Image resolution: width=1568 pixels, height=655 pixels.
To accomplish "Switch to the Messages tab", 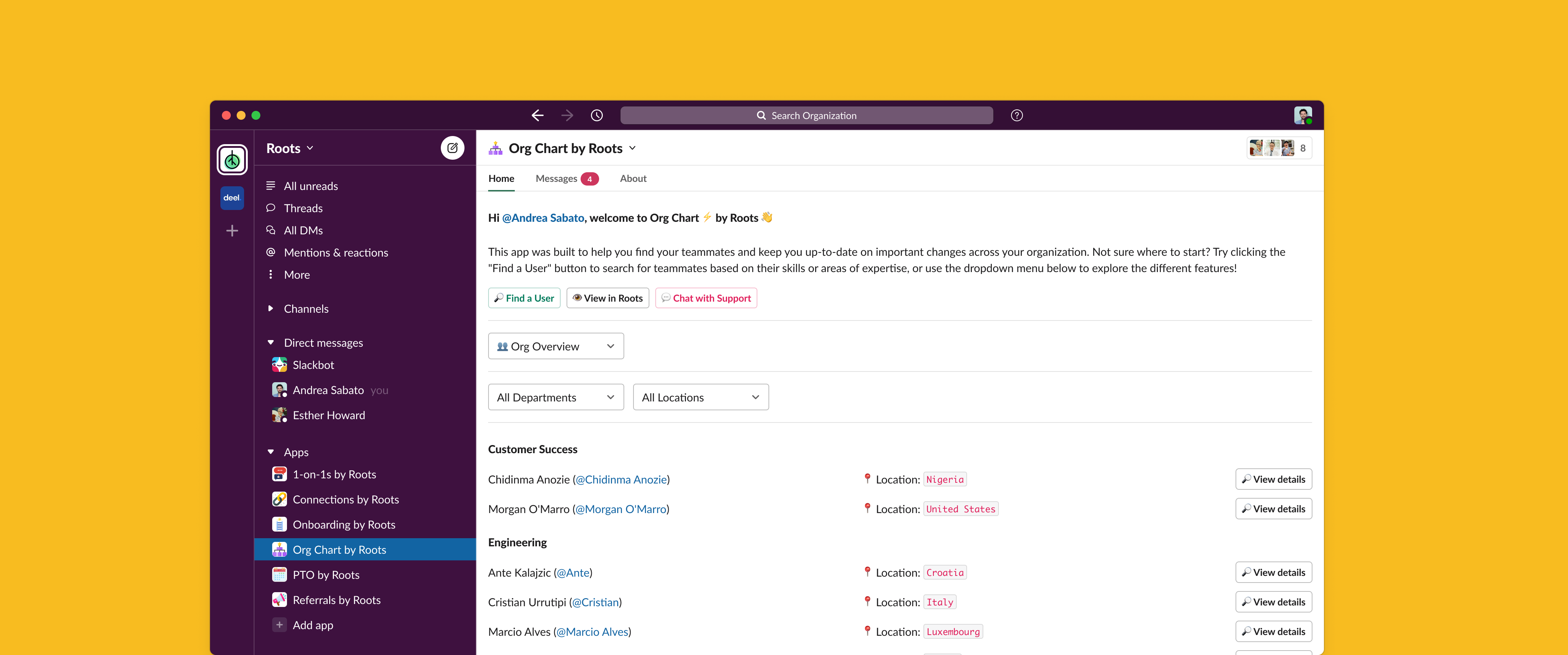I will (x=567, y=178).
